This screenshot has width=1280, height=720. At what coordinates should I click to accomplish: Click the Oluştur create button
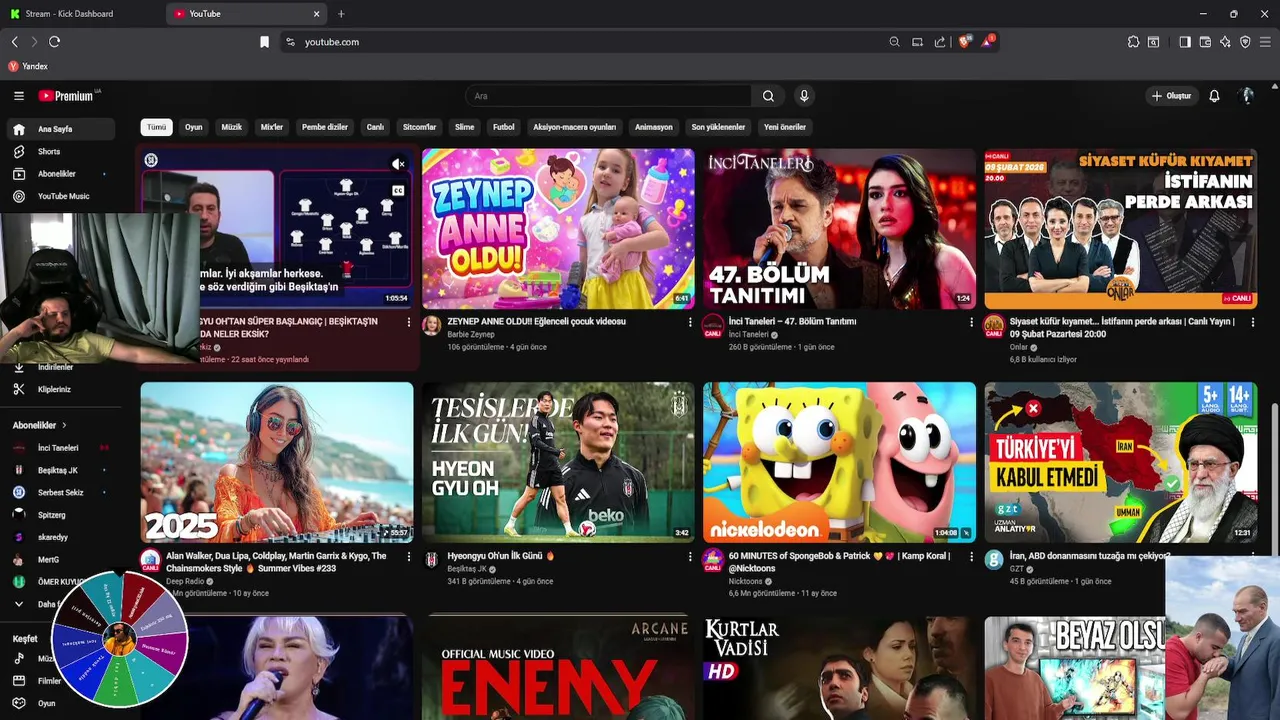pyautogui.click(x=1171, y=96)
